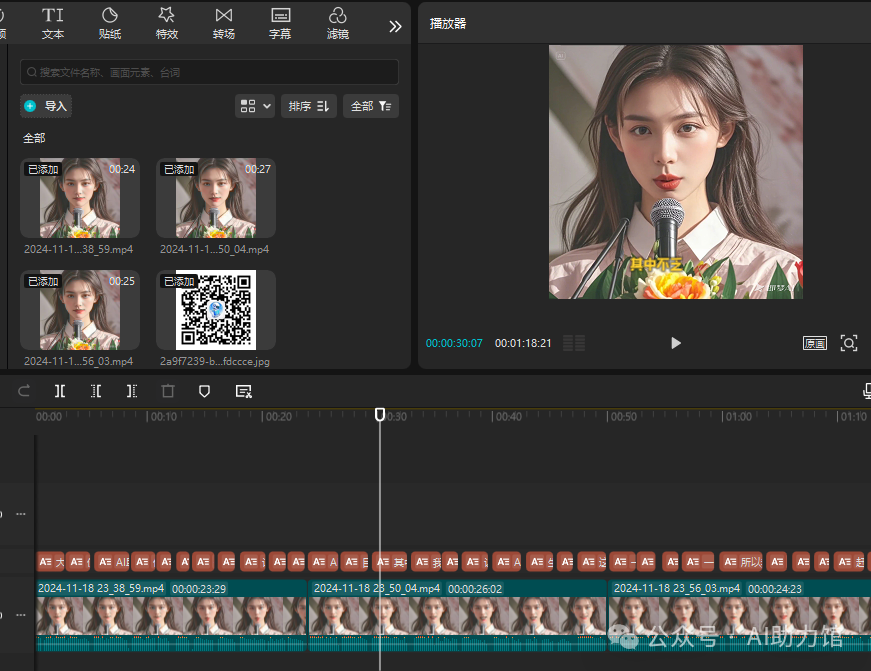Viewport: 871px width, 671px height.
Task: Click the total duration 00:01:18:21
Action: click(x=523, y=343)
